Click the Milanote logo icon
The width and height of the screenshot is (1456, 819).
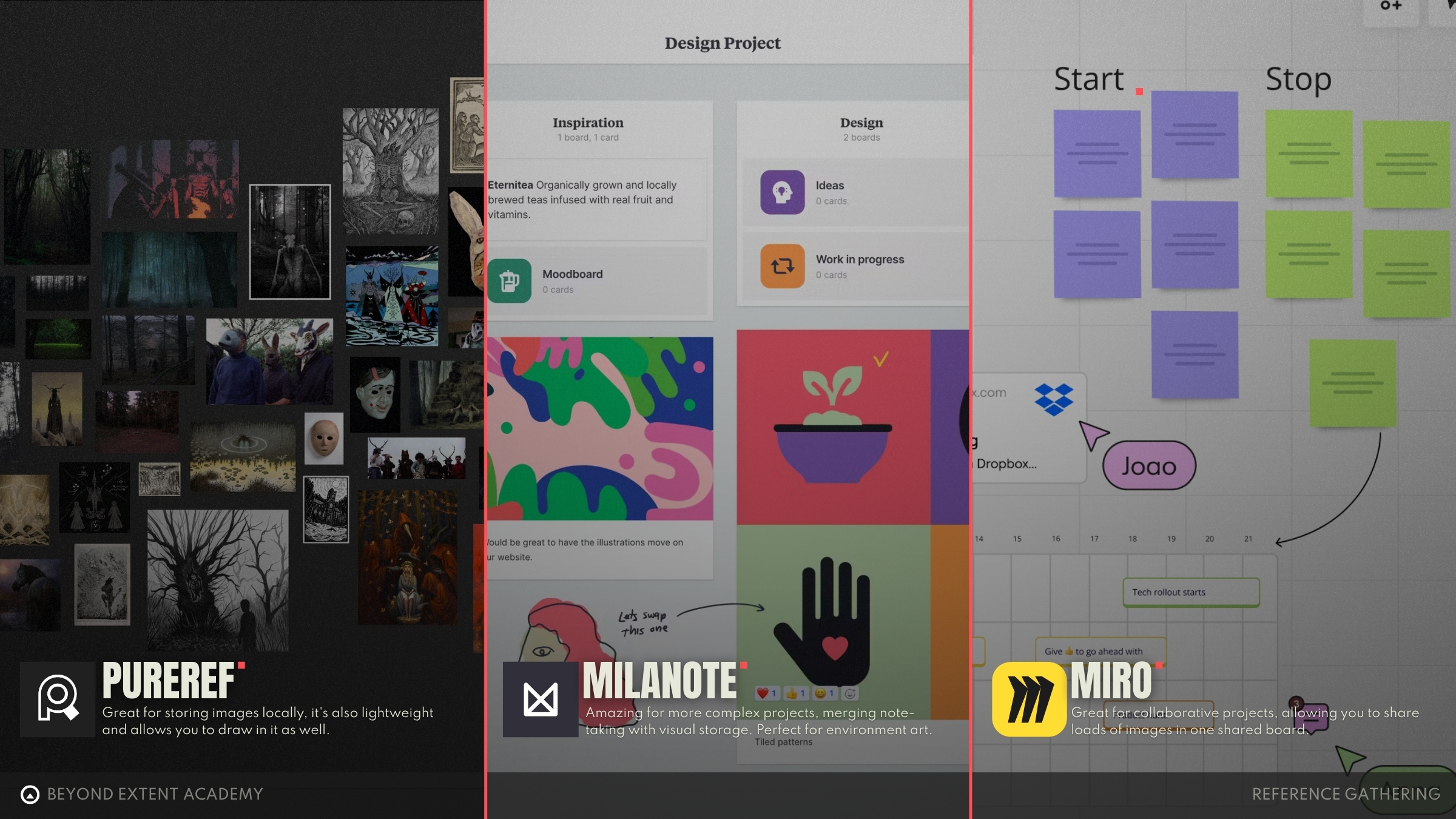point(540,699)
